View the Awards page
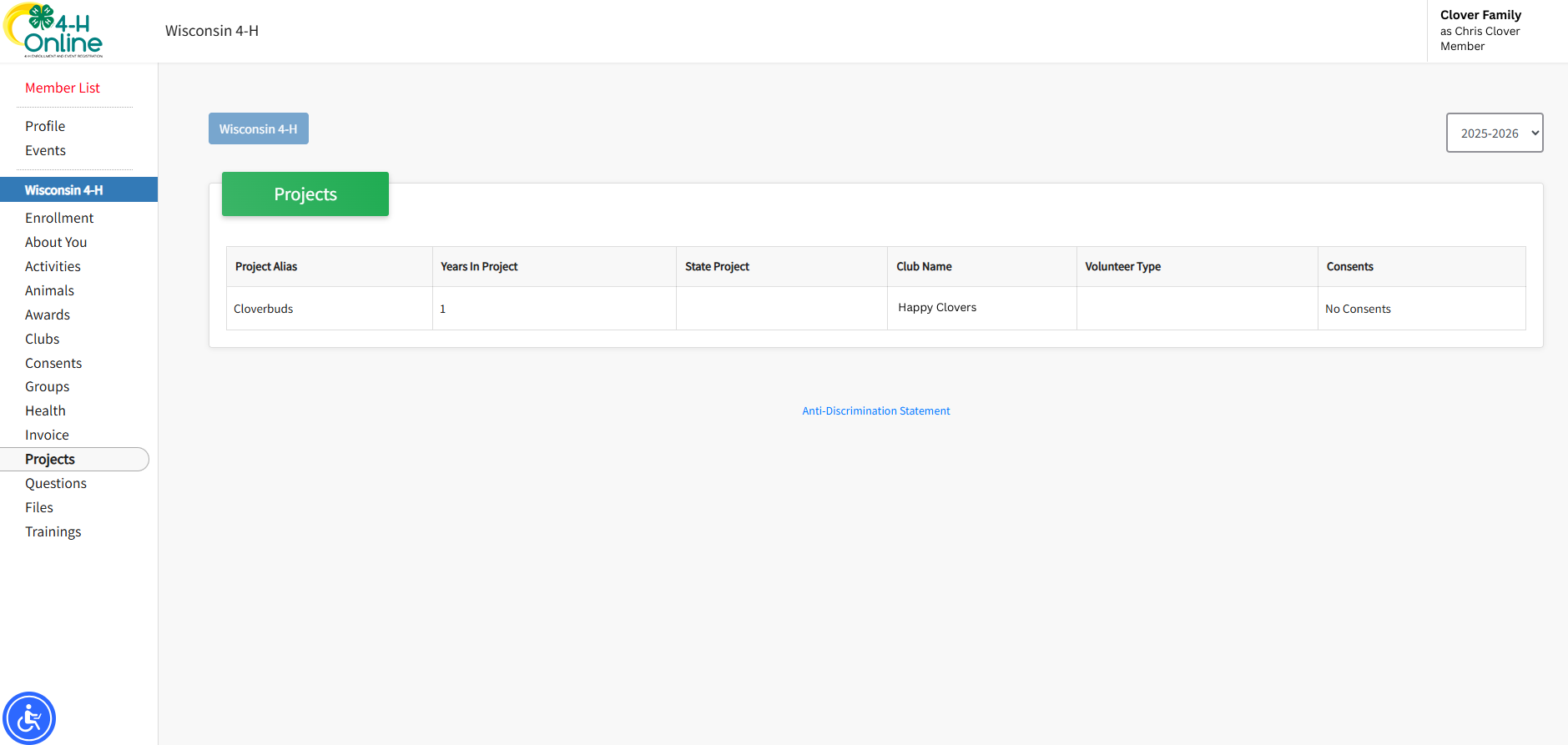 click(x=48, y=315)
